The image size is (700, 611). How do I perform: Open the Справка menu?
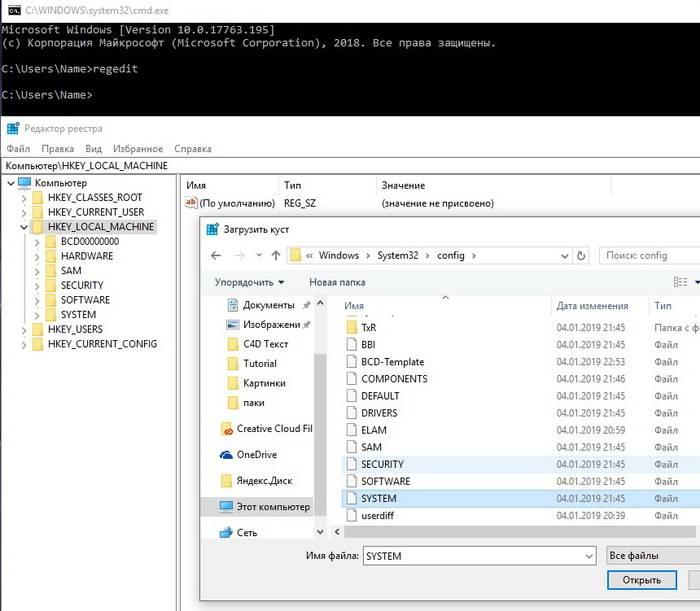point(193,149)
